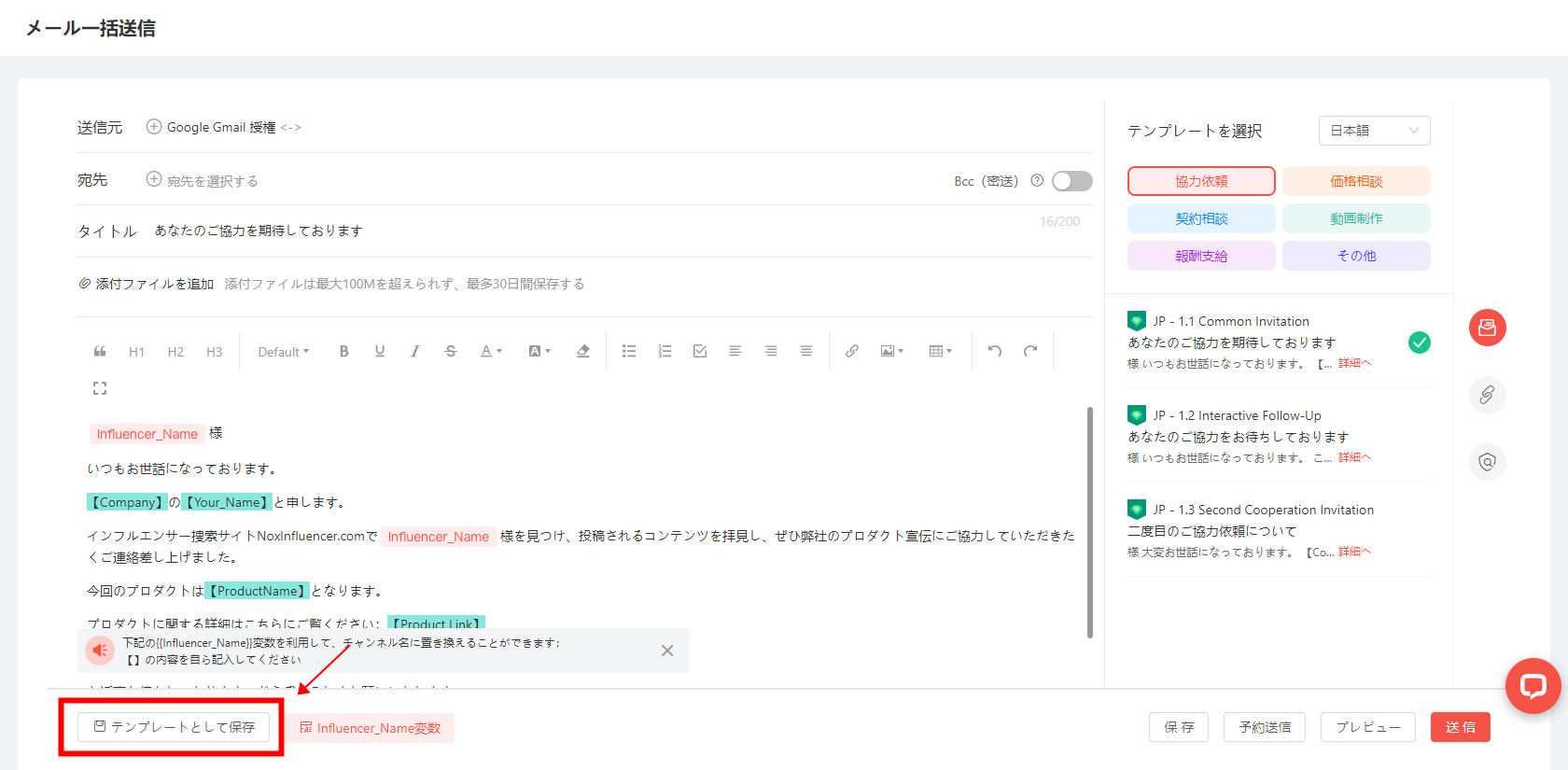Open the Default font size dropdown

pyautogui.click(x=283, y=352)
